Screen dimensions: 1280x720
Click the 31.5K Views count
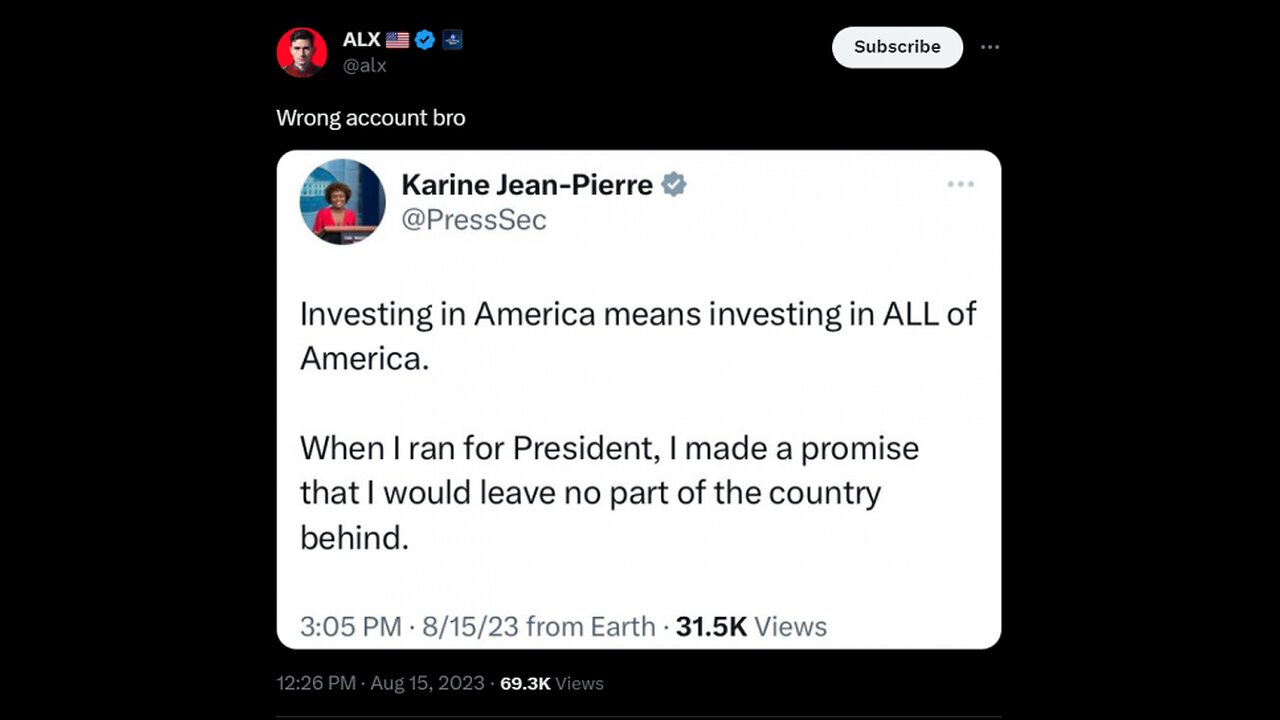pos(751,627)
